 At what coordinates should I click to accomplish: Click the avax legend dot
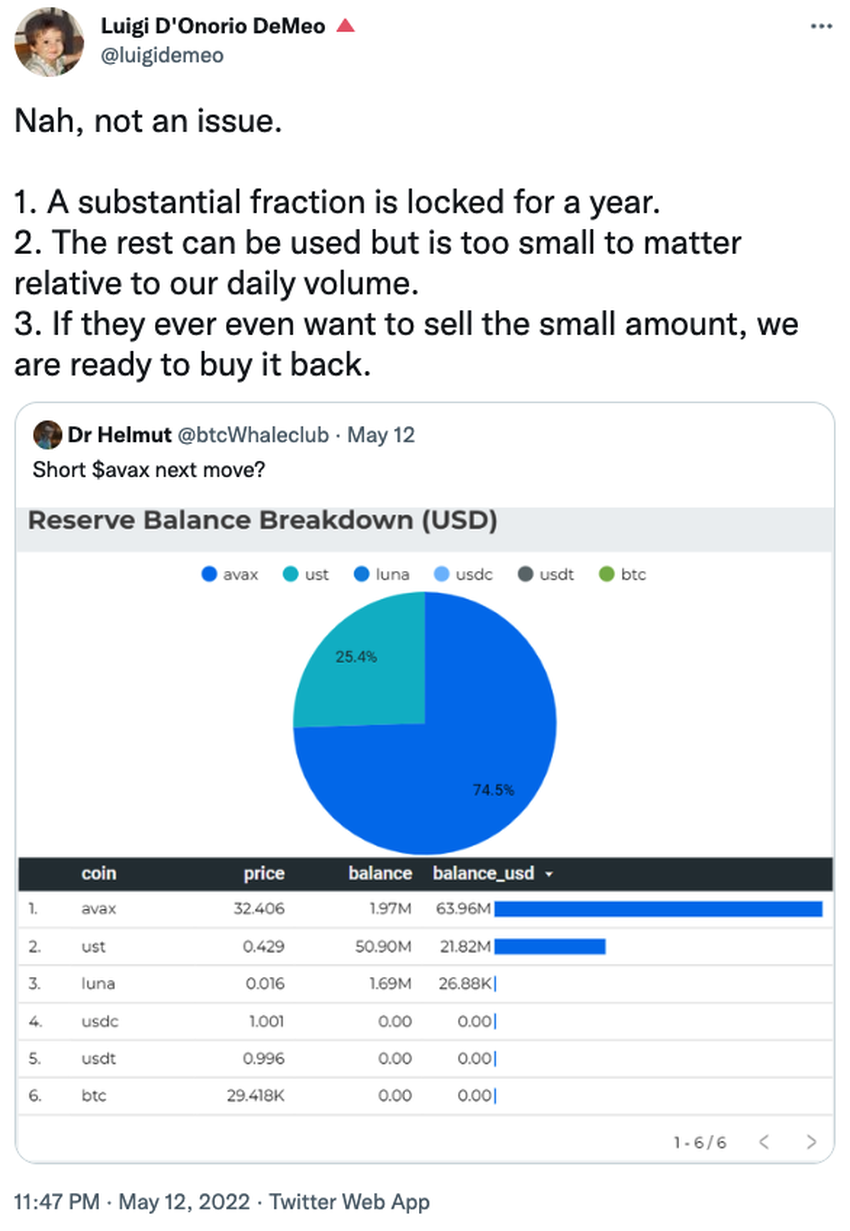click(209, 575)
